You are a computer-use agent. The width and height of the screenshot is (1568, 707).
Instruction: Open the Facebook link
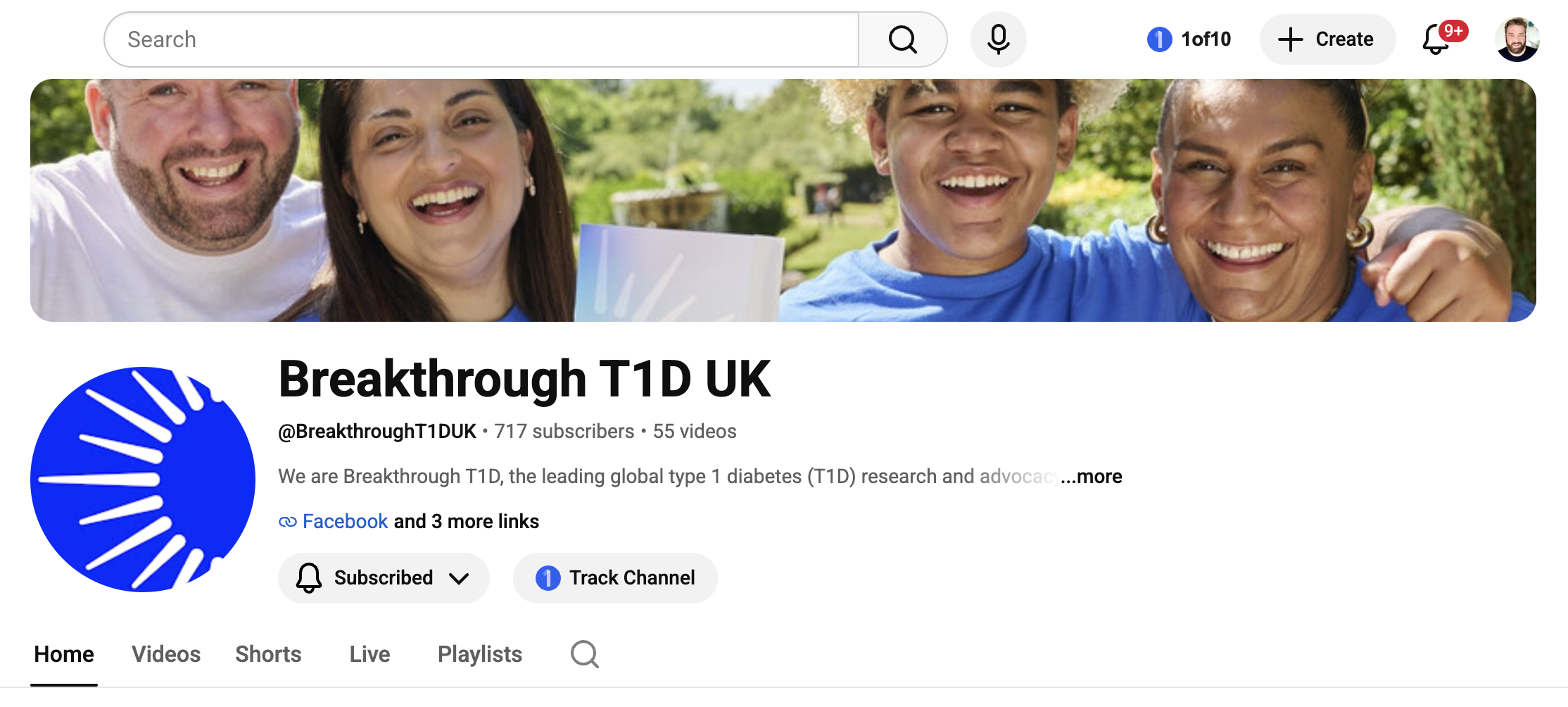point(345,521)
